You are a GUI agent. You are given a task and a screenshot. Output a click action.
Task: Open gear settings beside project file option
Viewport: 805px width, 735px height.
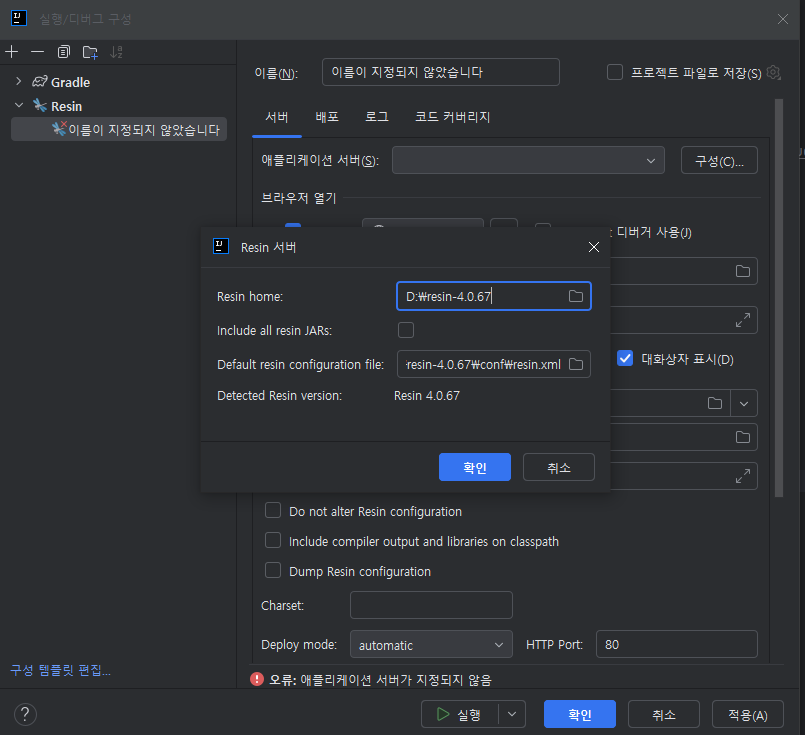(773, 72)
